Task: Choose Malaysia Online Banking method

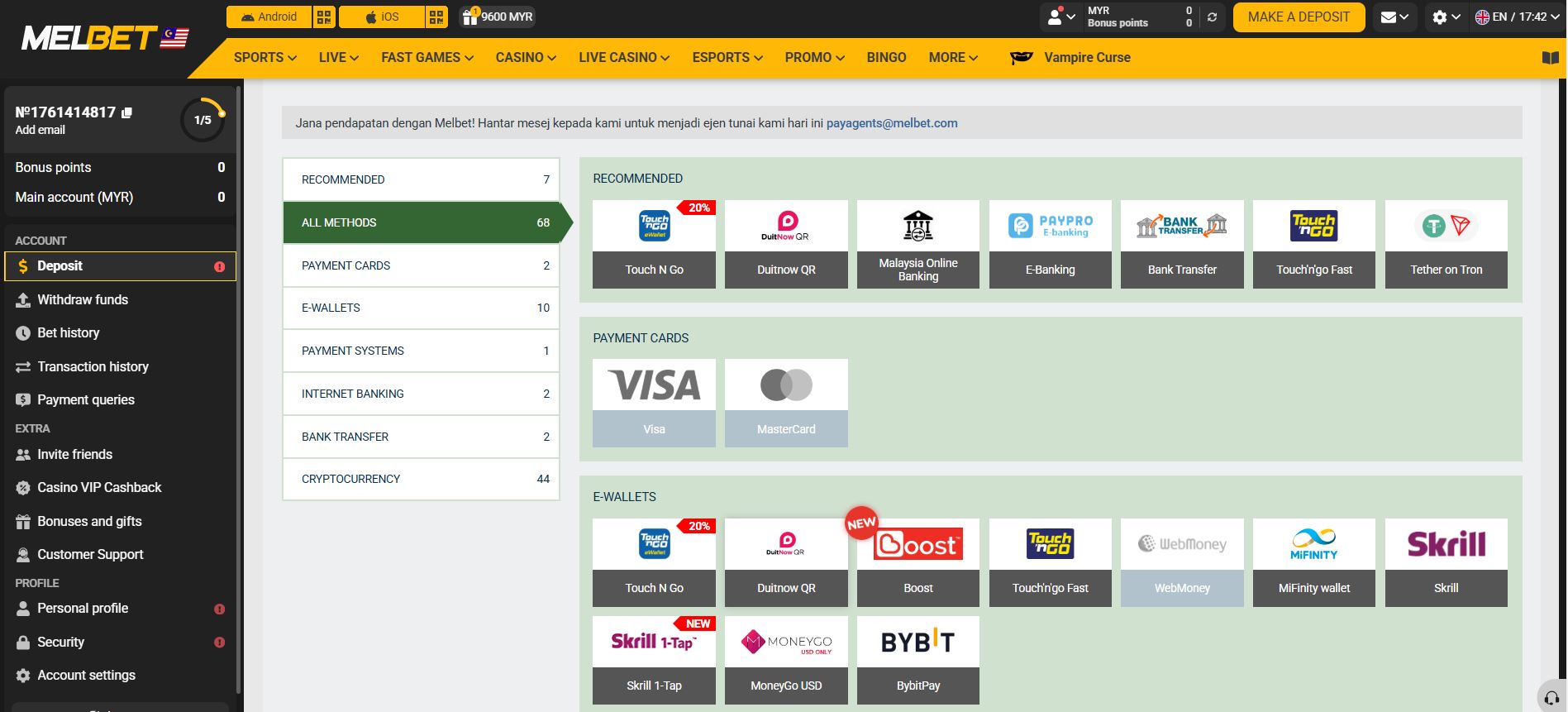Action: coord(917,244)
